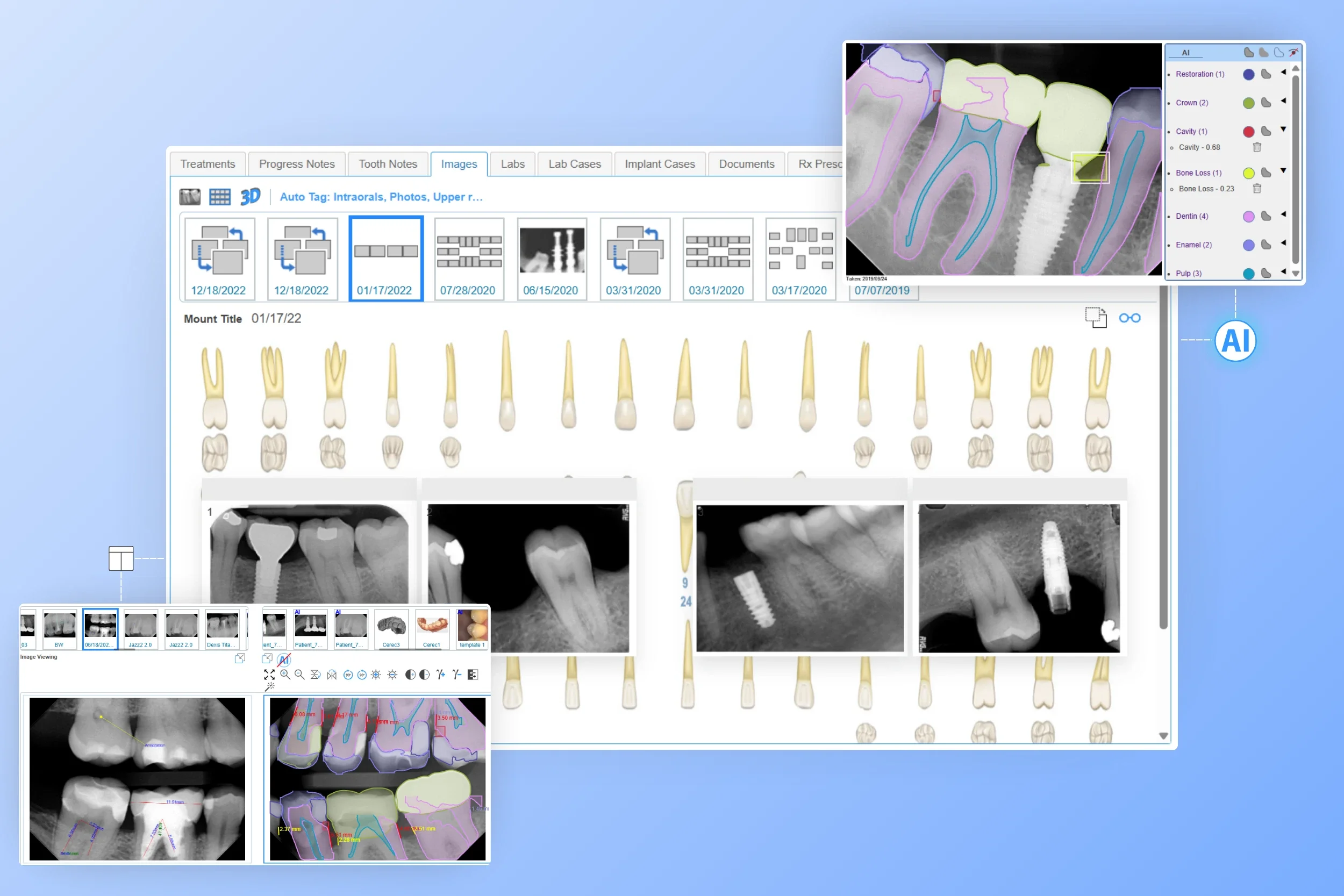Click the flip image horizontally icon
The image size is (1344, 896).
coord(331,676)
